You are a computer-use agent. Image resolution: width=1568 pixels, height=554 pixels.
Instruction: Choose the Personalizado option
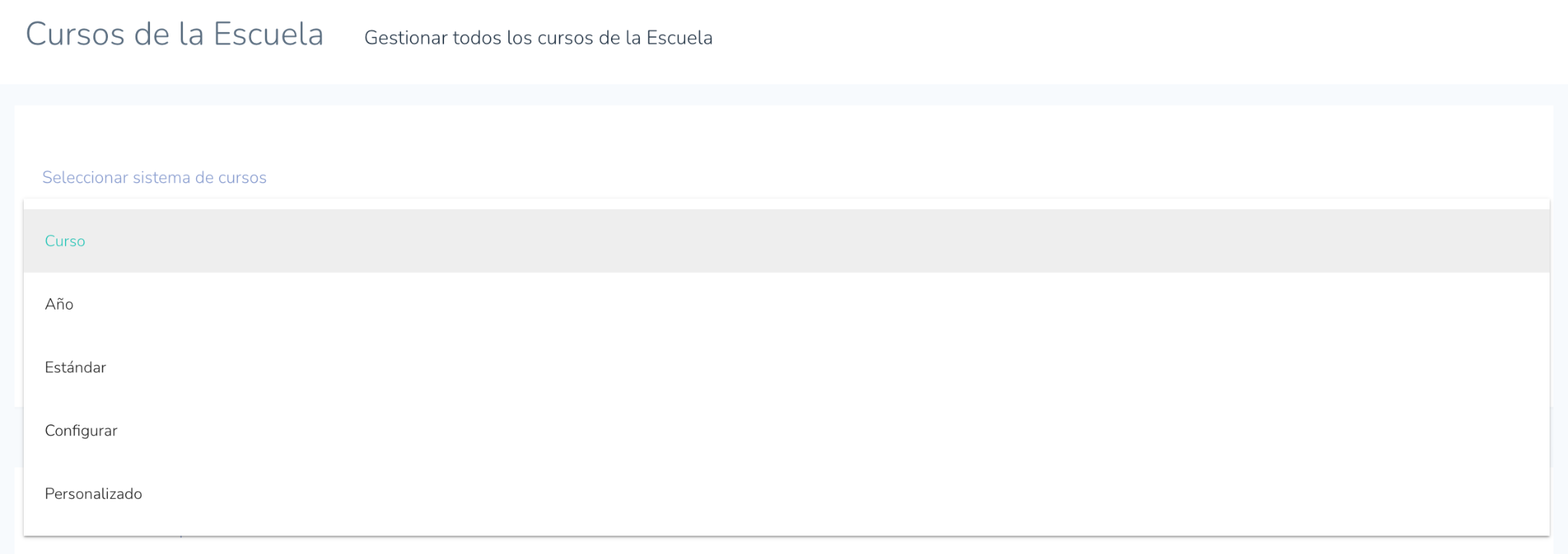click(x=93, y=493)
